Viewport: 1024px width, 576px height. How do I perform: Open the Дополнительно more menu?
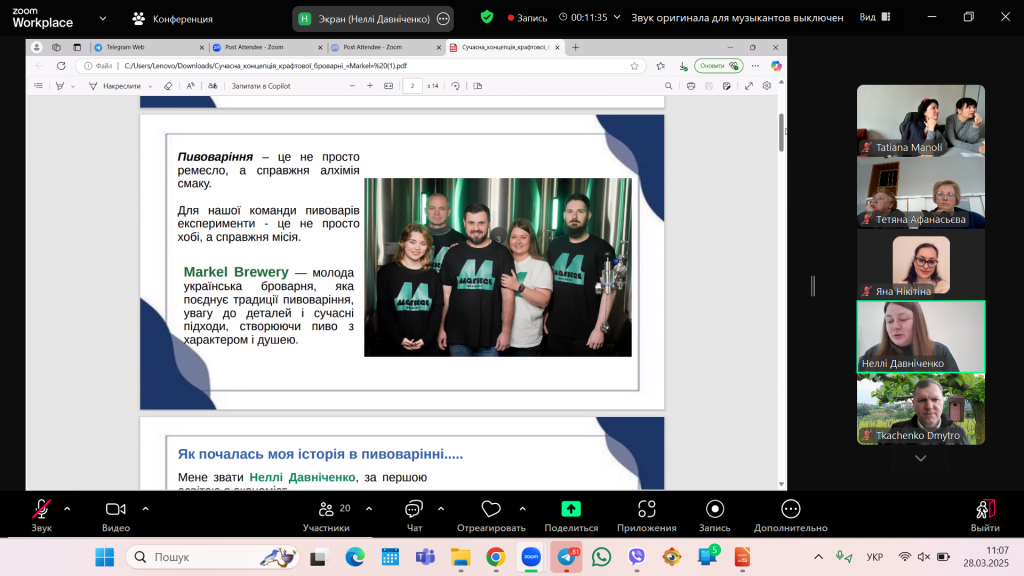coord(790,515)
